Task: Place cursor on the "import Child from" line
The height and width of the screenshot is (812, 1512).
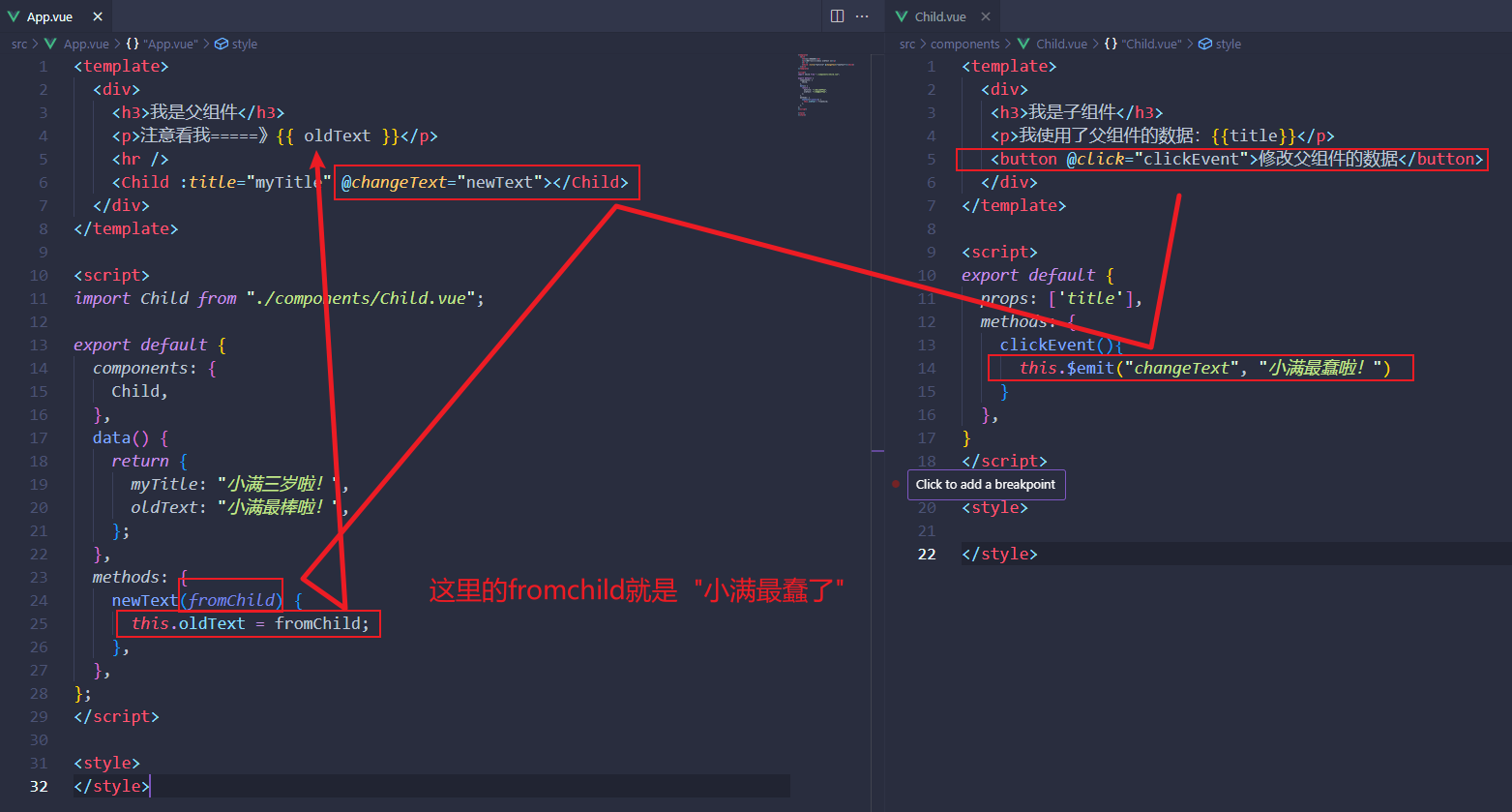Action: 279,298
